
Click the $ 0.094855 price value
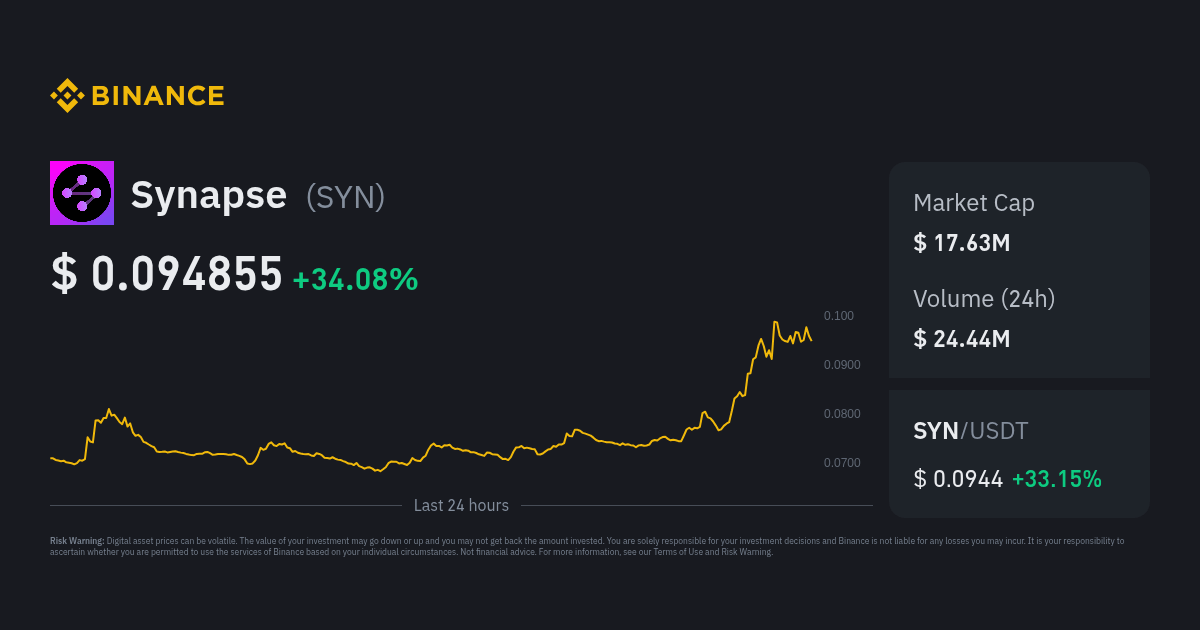pyautogui.click(x=167, y=275)
